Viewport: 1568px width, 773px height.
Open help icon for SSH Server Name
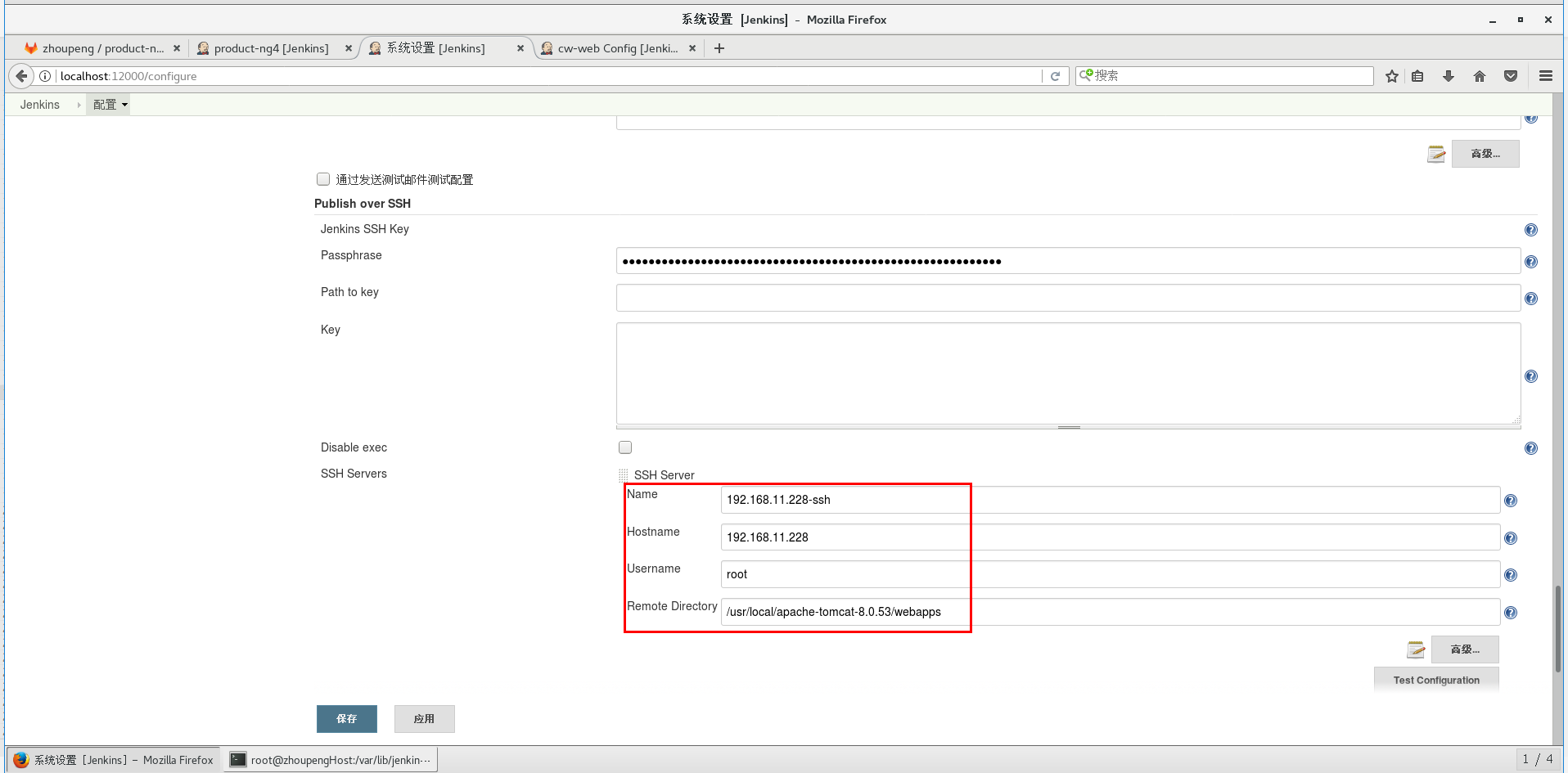pos(1510,501)
